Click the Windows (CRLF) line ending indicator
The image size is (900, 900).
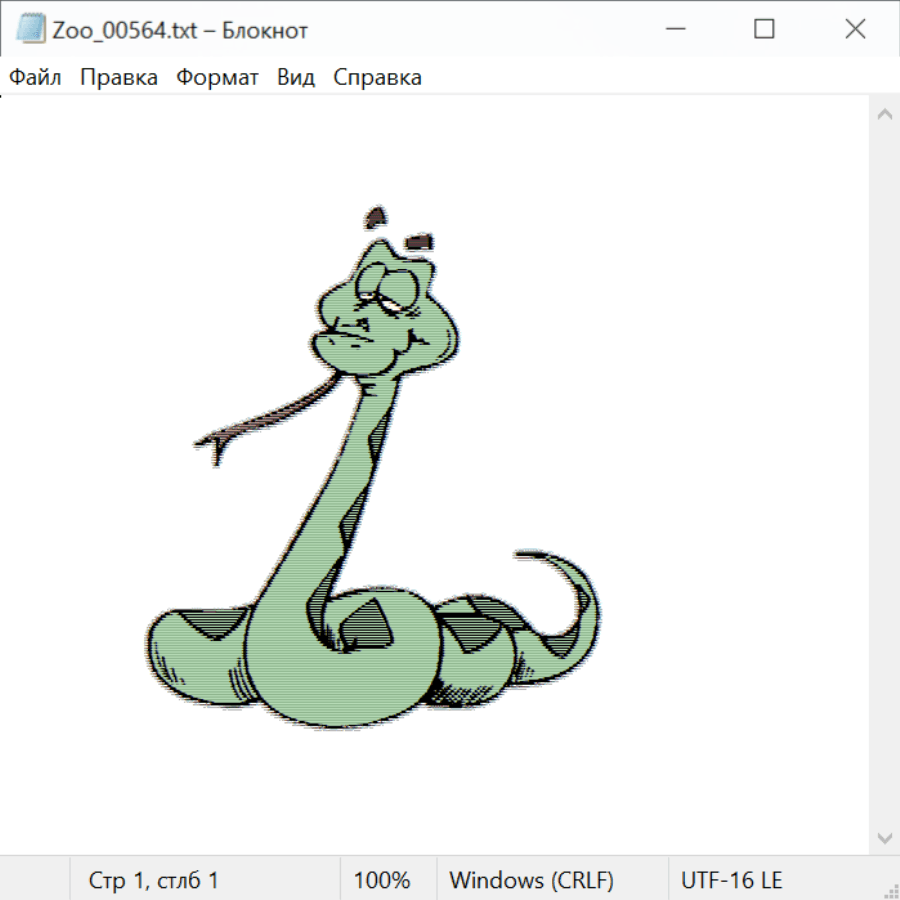coord(531,881)
